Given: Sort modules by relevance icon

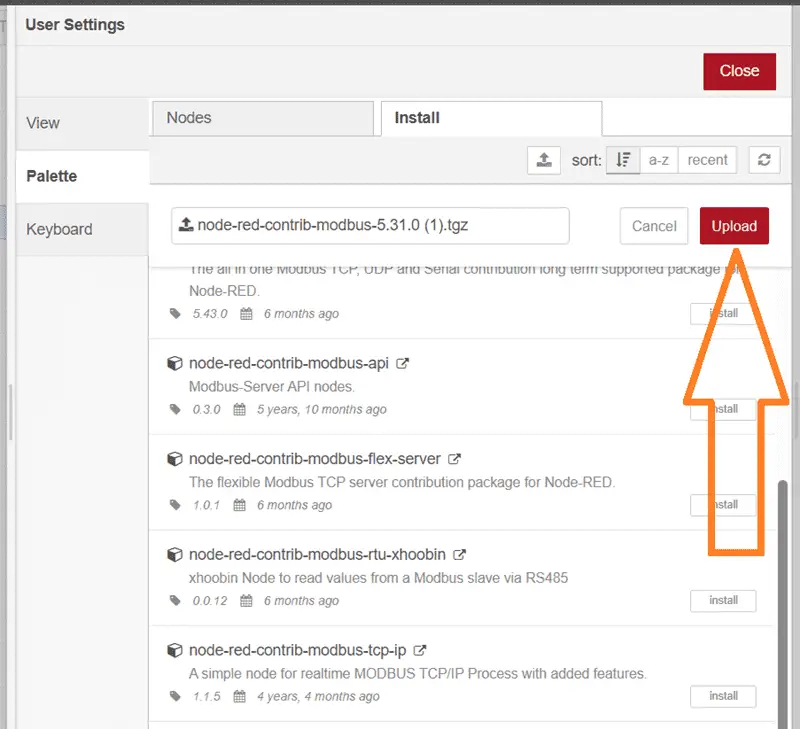Looking at the screenshot, I should [623, 160].
